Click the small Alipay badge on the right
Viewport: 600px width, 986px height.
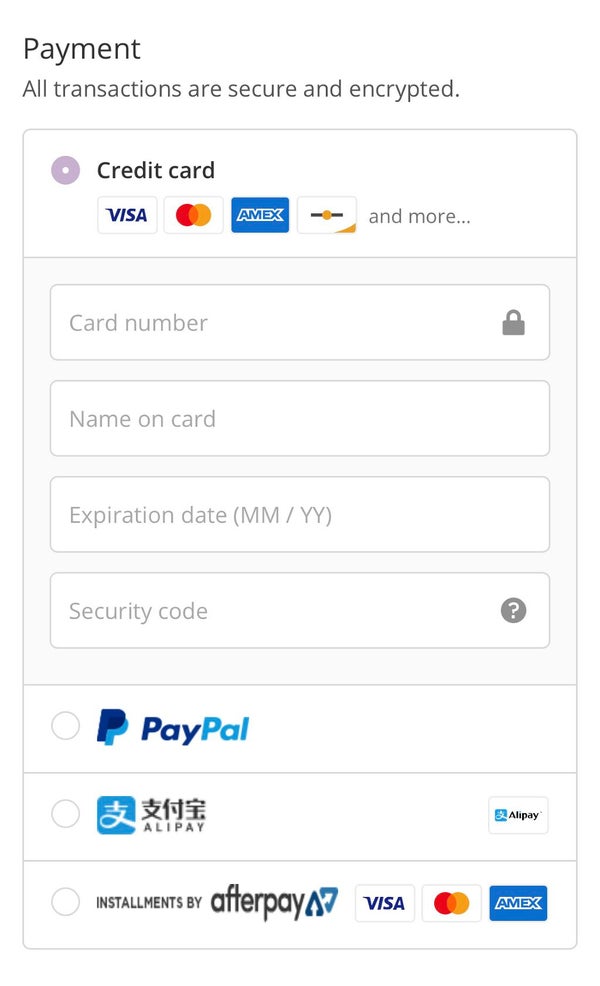[x=518, y=815]
